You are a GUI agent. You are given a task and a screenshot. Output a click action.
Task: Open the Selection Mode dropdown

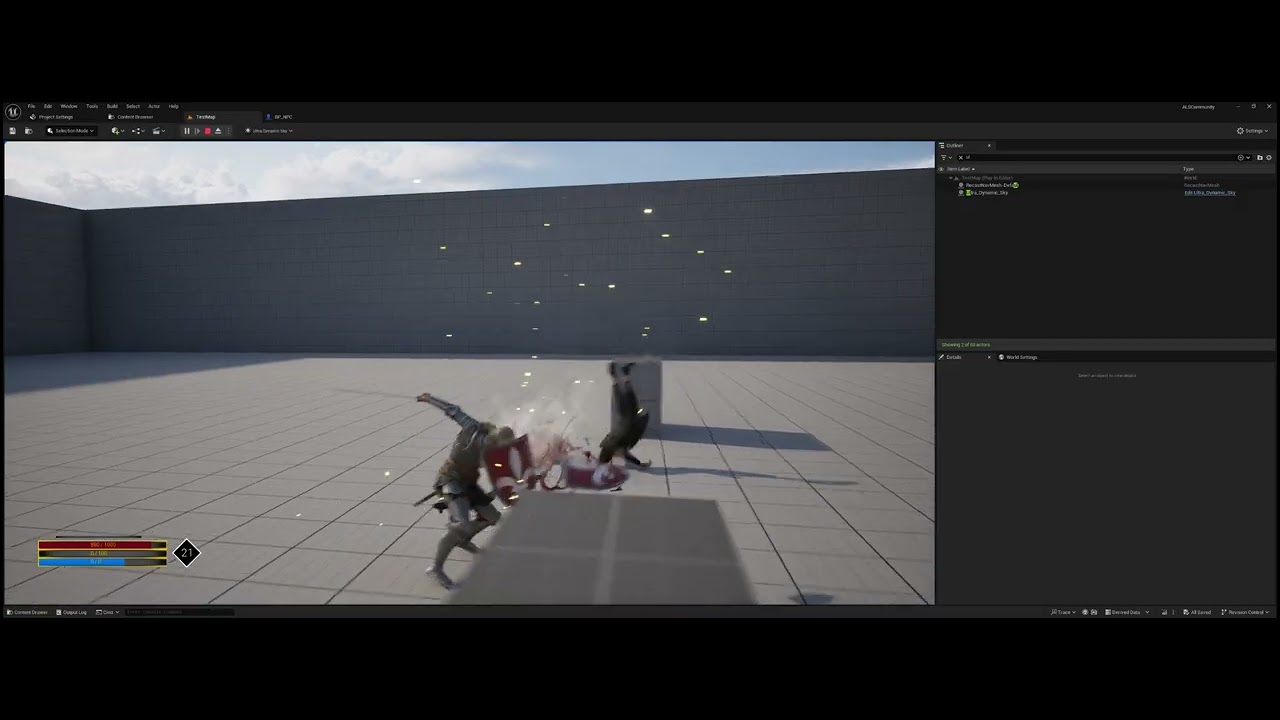[70, 131]
